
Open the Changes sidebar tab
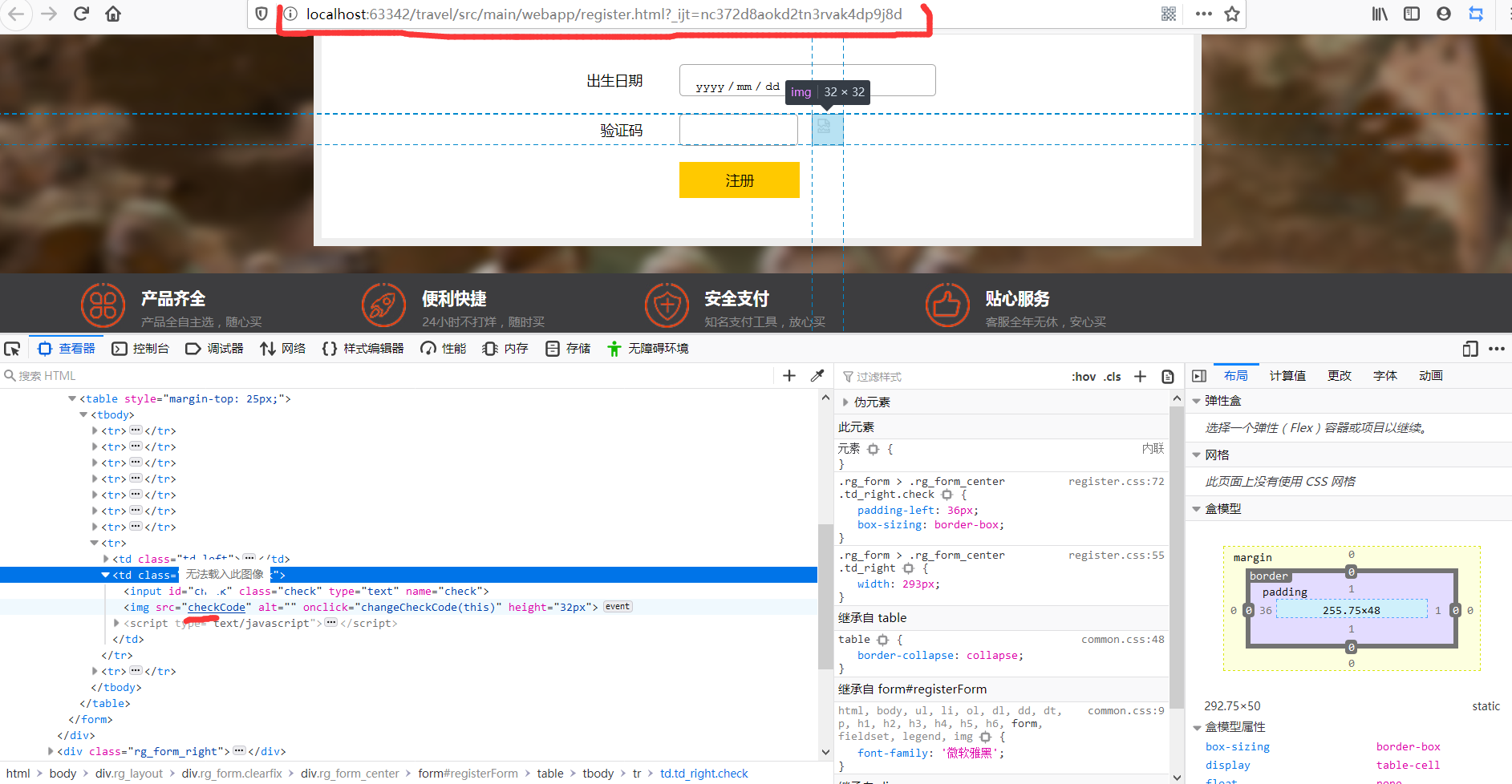[x=1340, y=376]
